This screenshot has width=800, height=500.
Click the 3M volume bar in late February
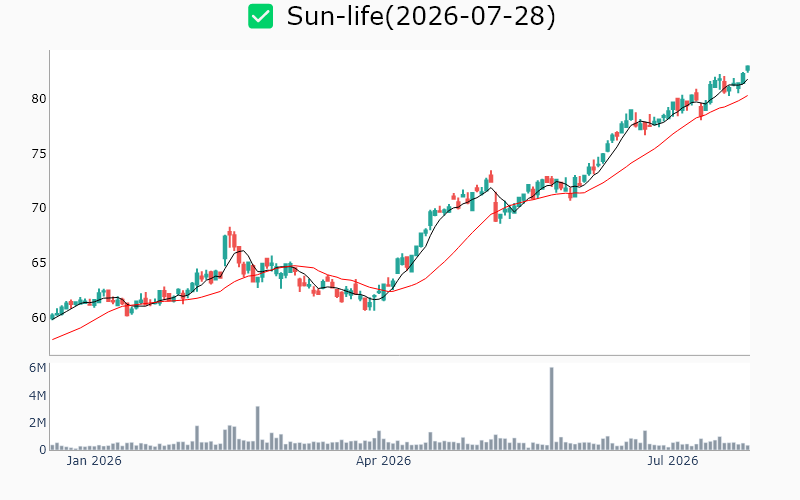tap(258, 428)
